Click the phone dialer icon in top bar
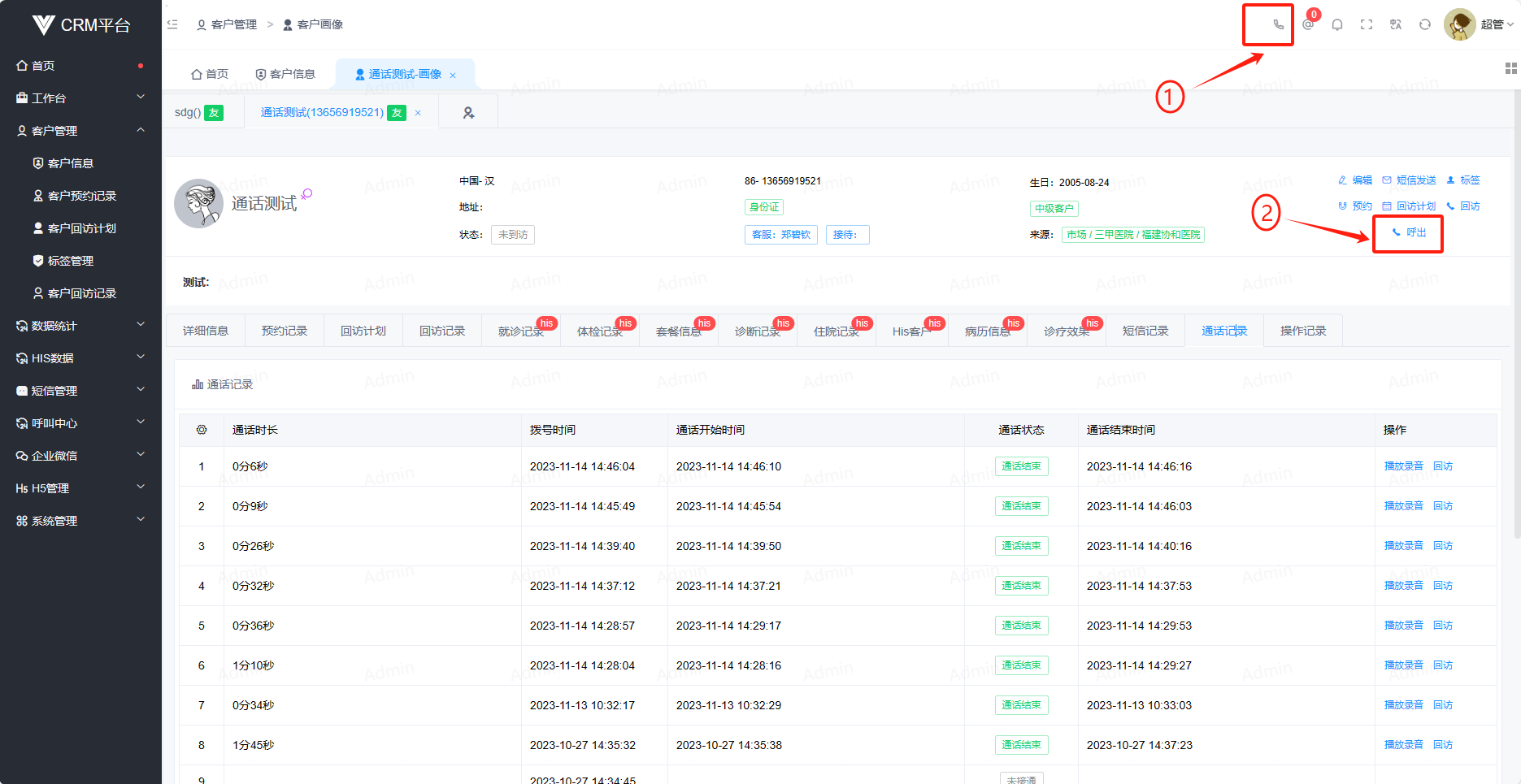Screen dimensions: 1521x784 click(x=1278, y=24)
